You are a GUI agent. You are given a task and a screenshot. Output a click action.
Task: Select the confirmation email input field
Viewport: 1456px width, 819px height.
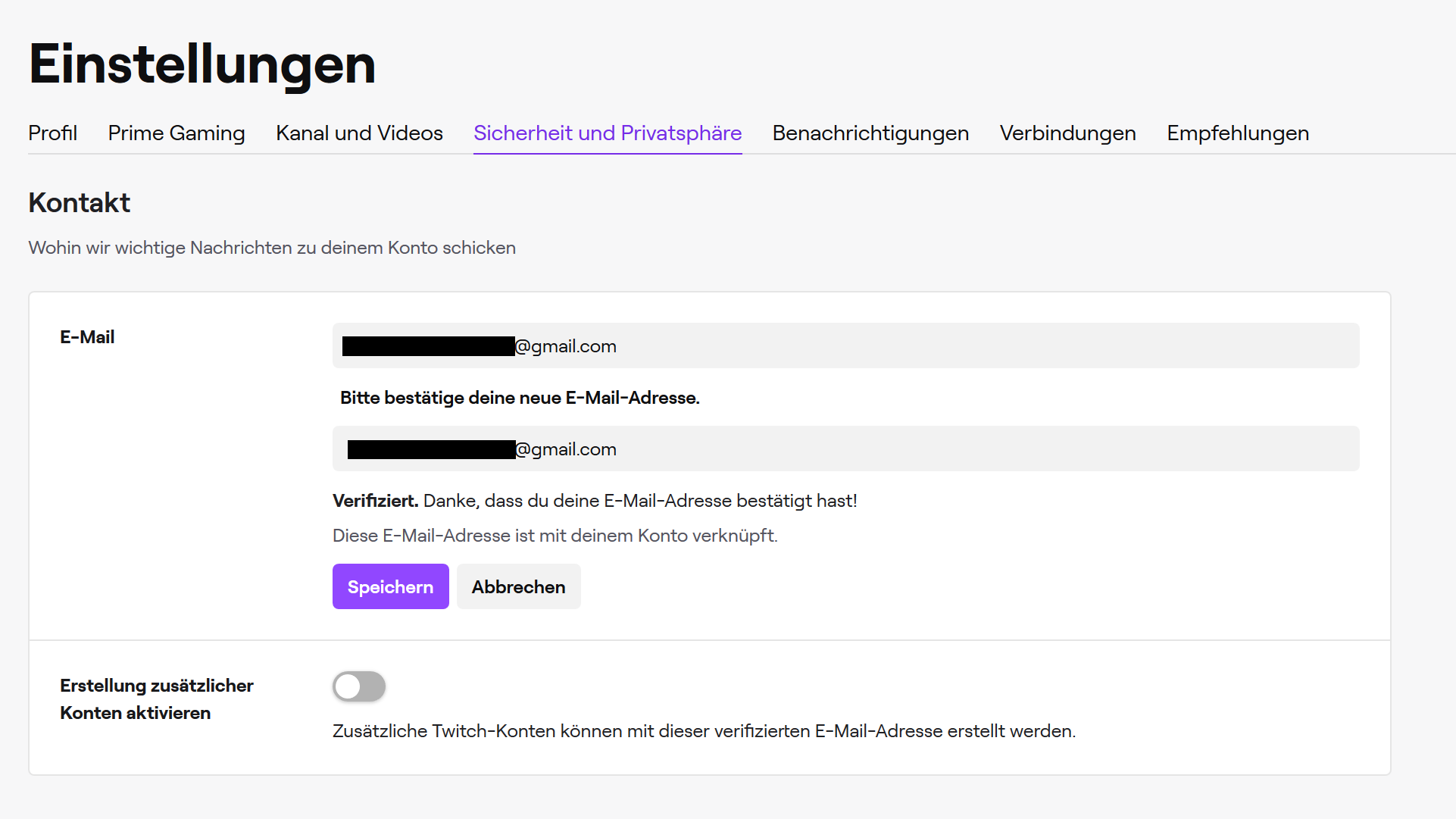(x=845, y=449)
